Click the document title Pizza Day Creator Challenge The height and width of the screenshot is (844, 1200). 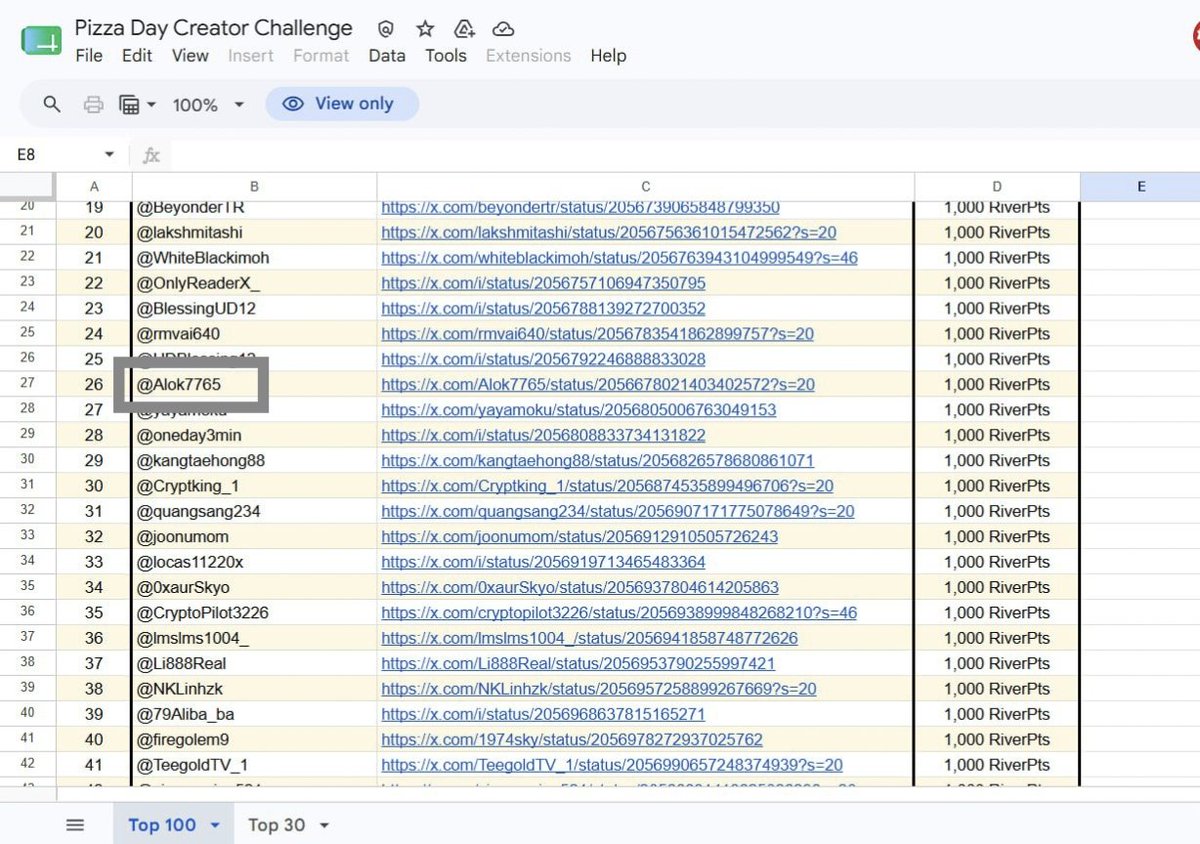click(x=214, y=28)
